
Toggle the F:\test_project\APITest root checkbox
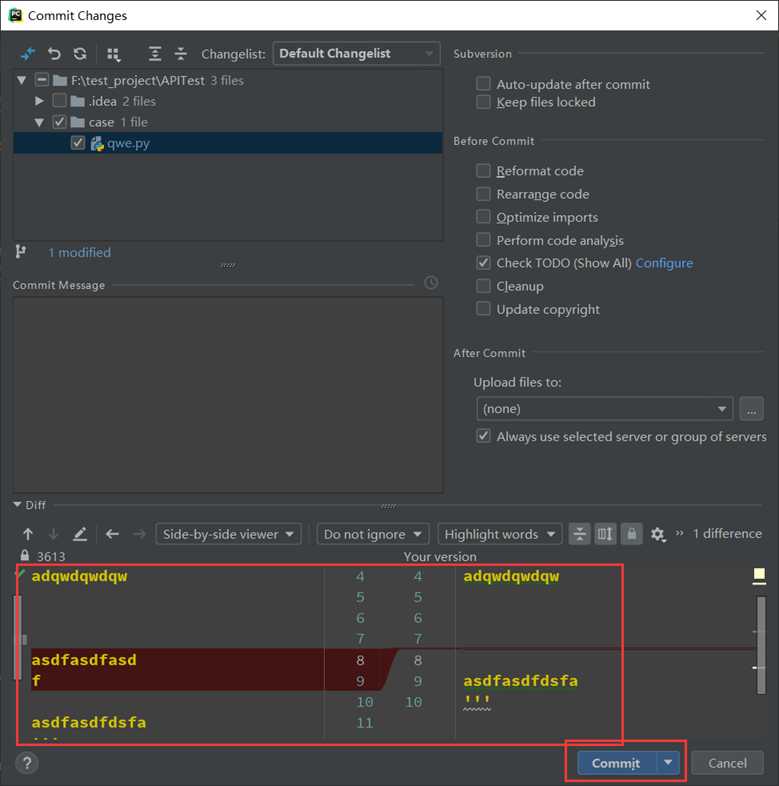coord(42,80)
